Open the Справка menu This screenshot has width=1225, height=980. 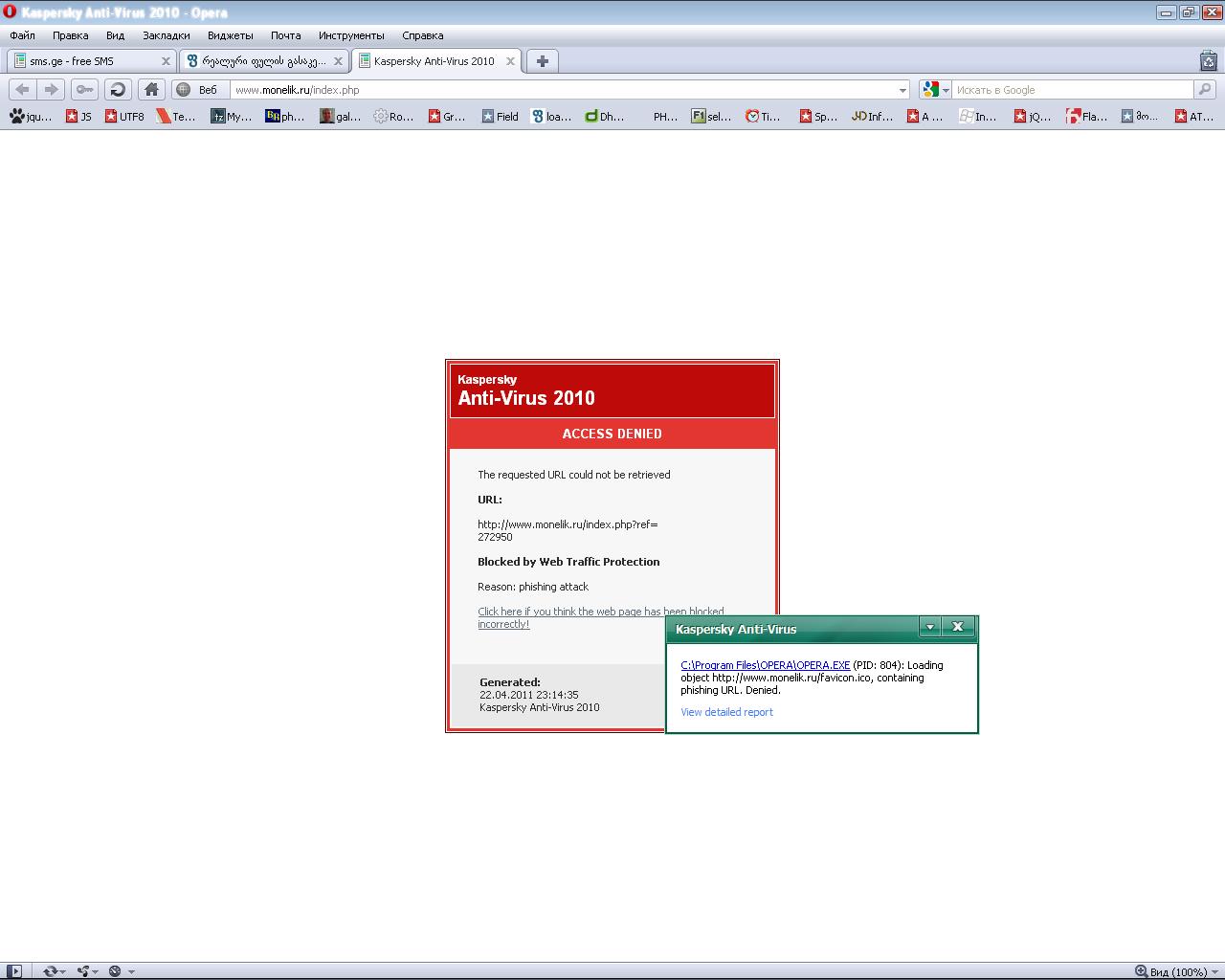[x=423, y=35]
